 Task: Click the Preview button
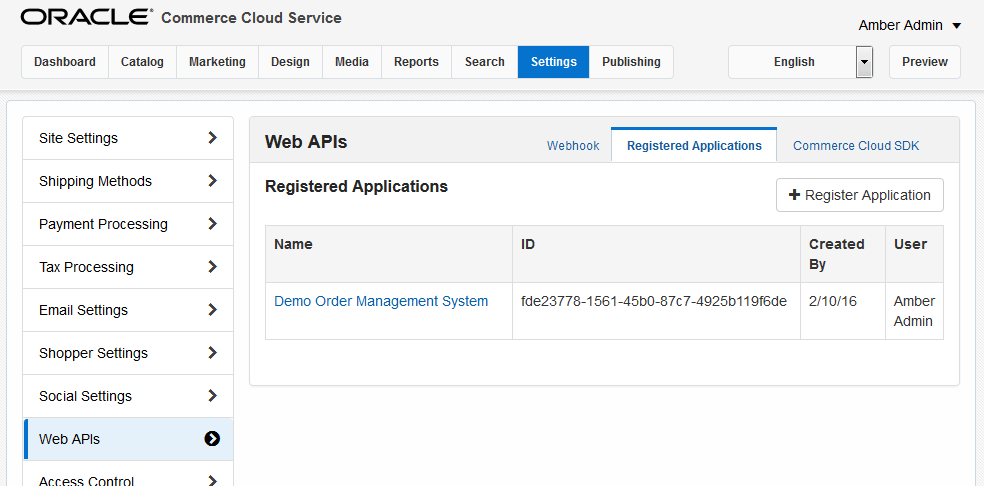click(924, 62)
